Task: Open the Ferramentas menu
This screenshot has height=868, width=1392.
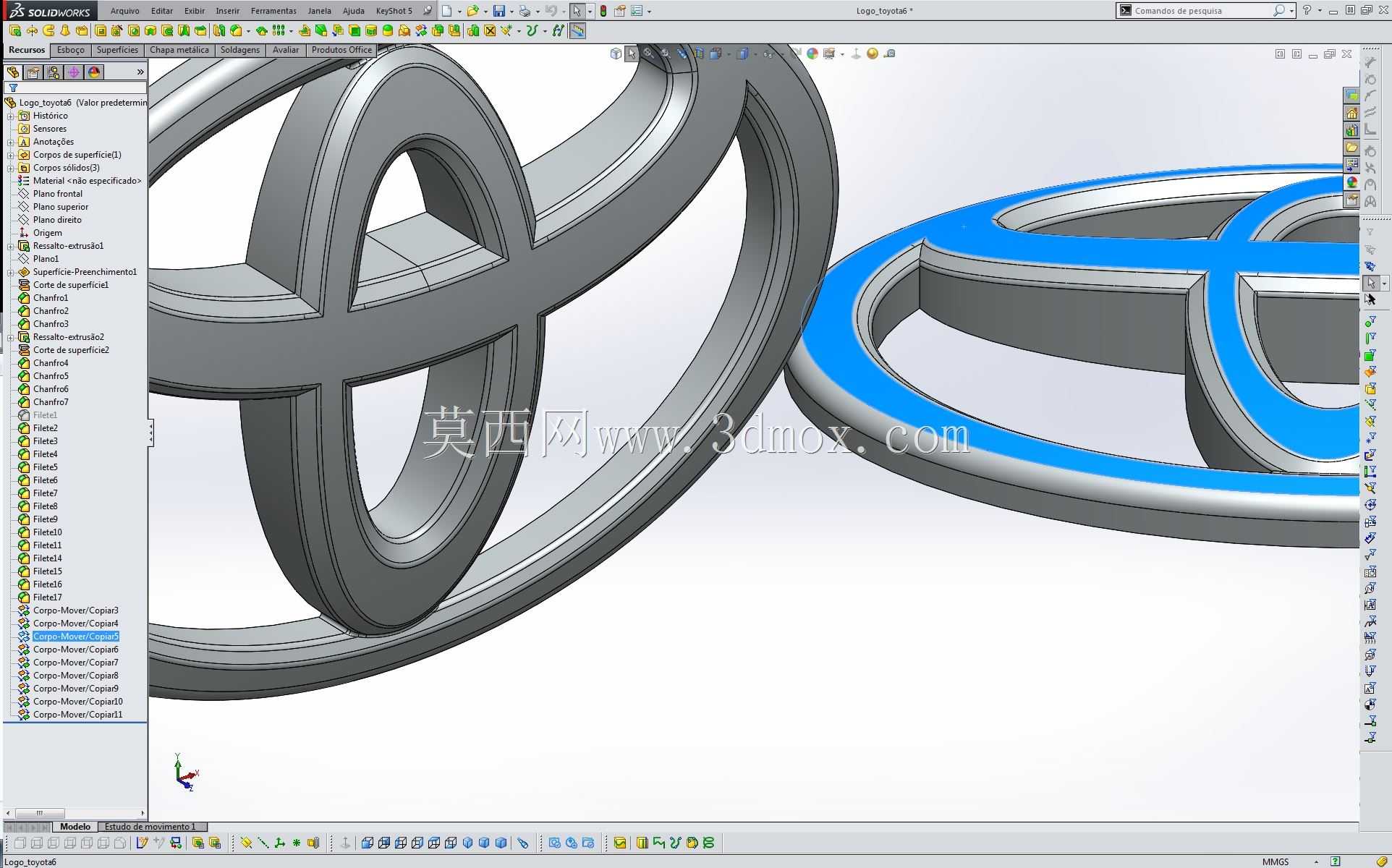Action: [x=273, y=11]
